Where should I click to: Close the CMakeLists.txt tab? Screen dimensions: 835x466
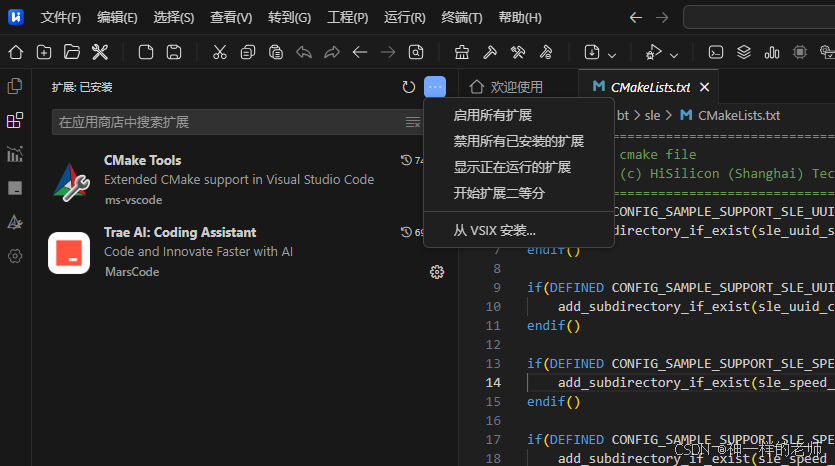point(704,87)
